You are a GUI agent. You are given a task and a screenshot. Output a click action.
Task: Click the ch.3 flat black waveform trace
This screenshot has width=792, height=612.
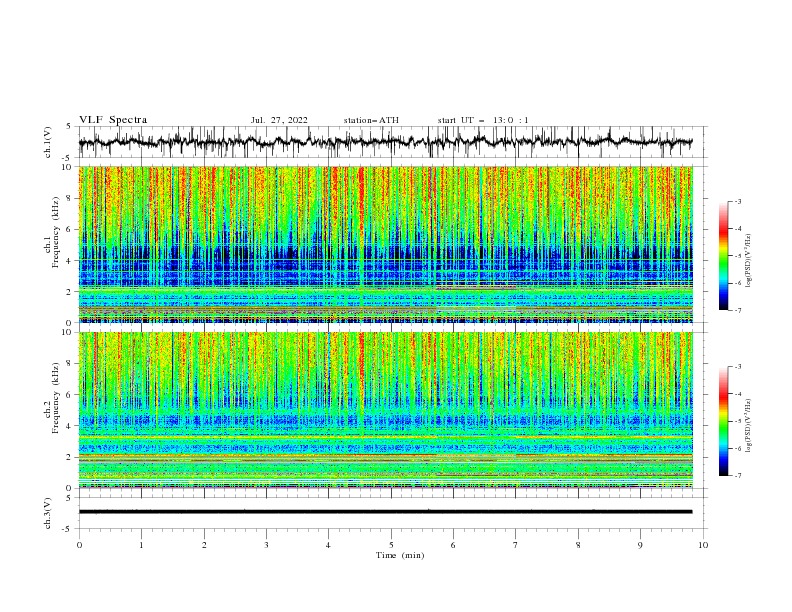click(385, 512)
